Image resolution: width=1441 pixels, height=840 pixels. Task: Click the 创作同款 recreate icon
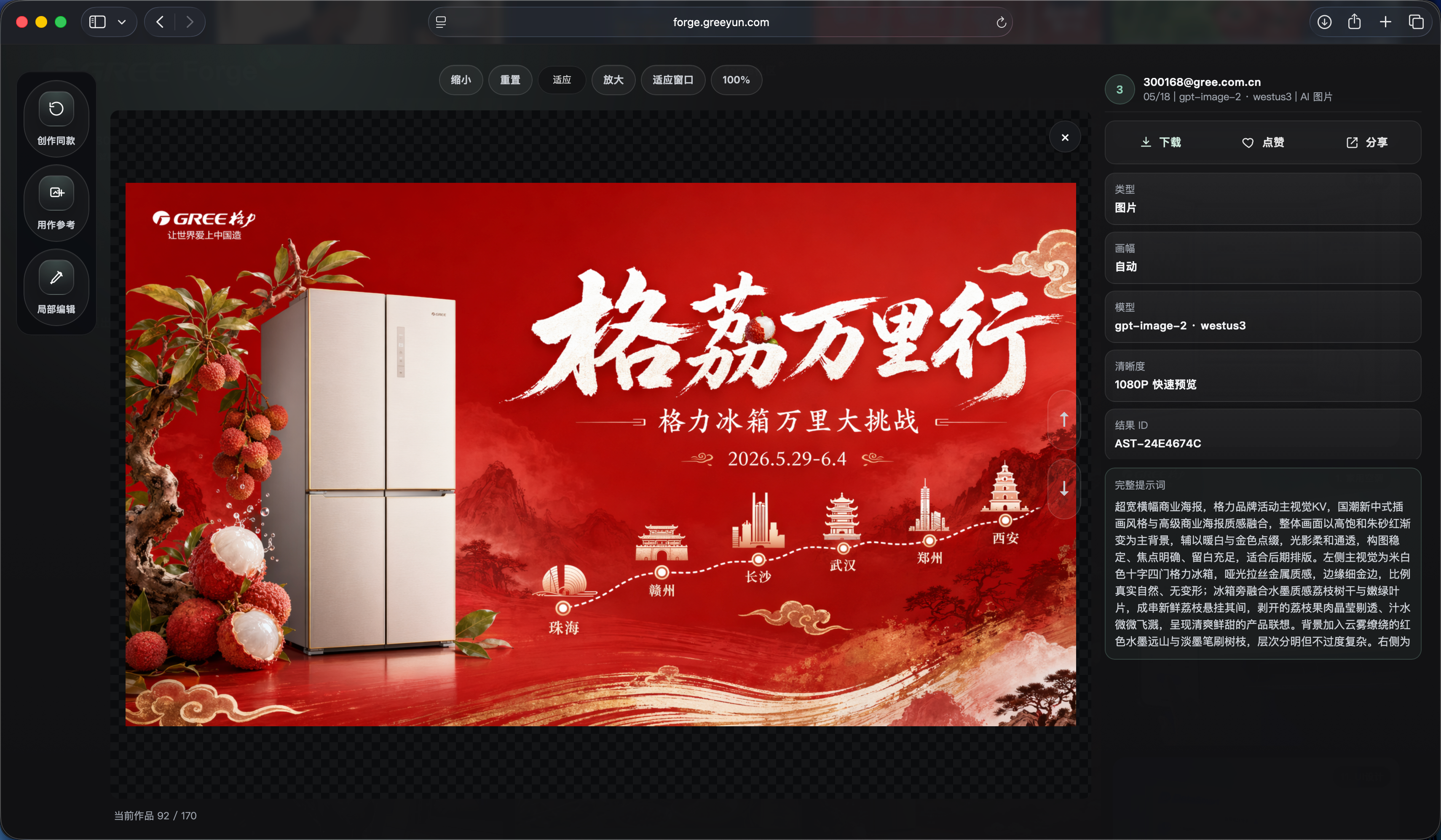pyautogui.click(x=56, y=109)
